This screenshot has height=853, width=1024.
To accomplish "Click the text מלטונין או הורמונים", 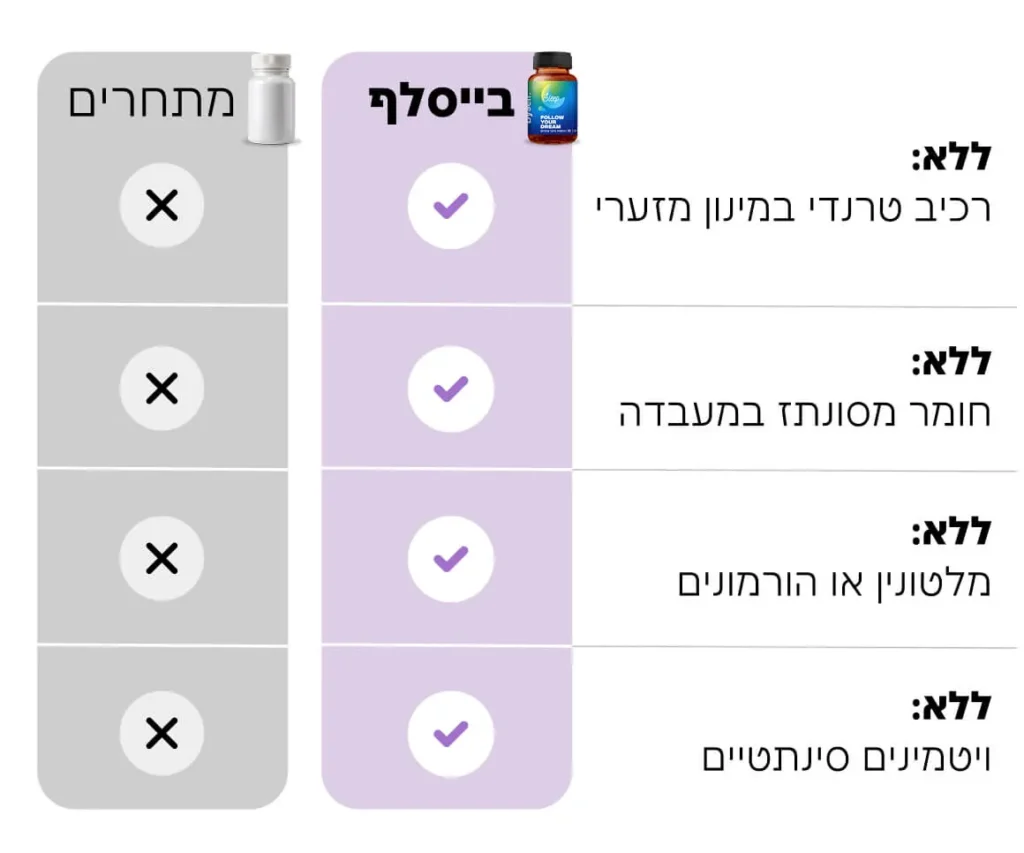I will click(x=833, y=582).
